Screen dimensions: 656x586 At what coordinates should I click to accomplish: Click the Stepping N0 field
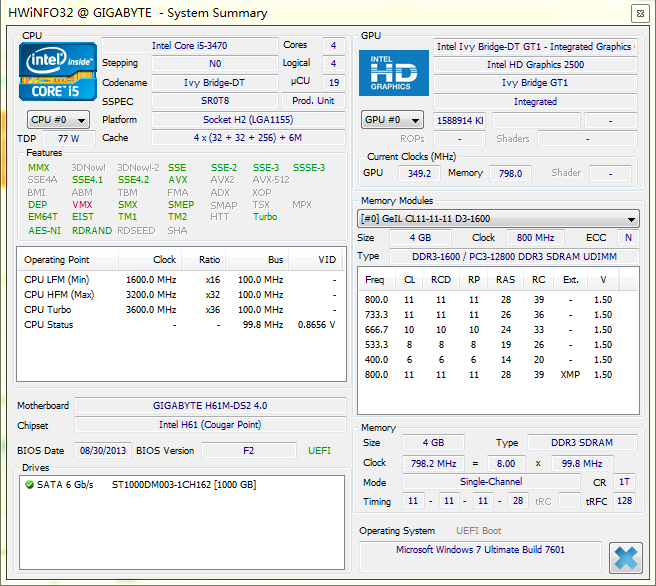coord(215,64)
